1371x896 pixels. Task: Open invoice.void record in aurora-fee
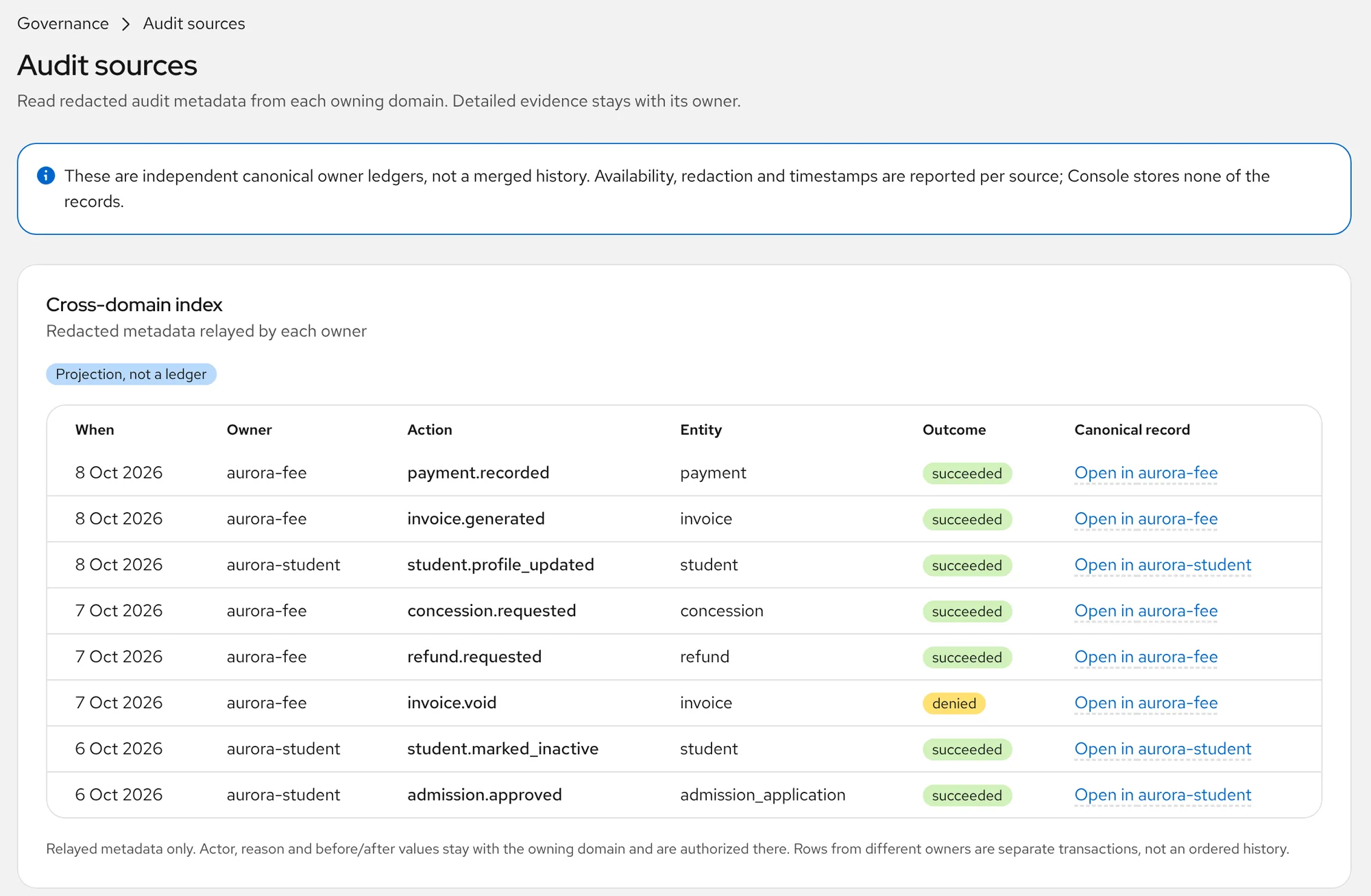tap(1145, 703)
